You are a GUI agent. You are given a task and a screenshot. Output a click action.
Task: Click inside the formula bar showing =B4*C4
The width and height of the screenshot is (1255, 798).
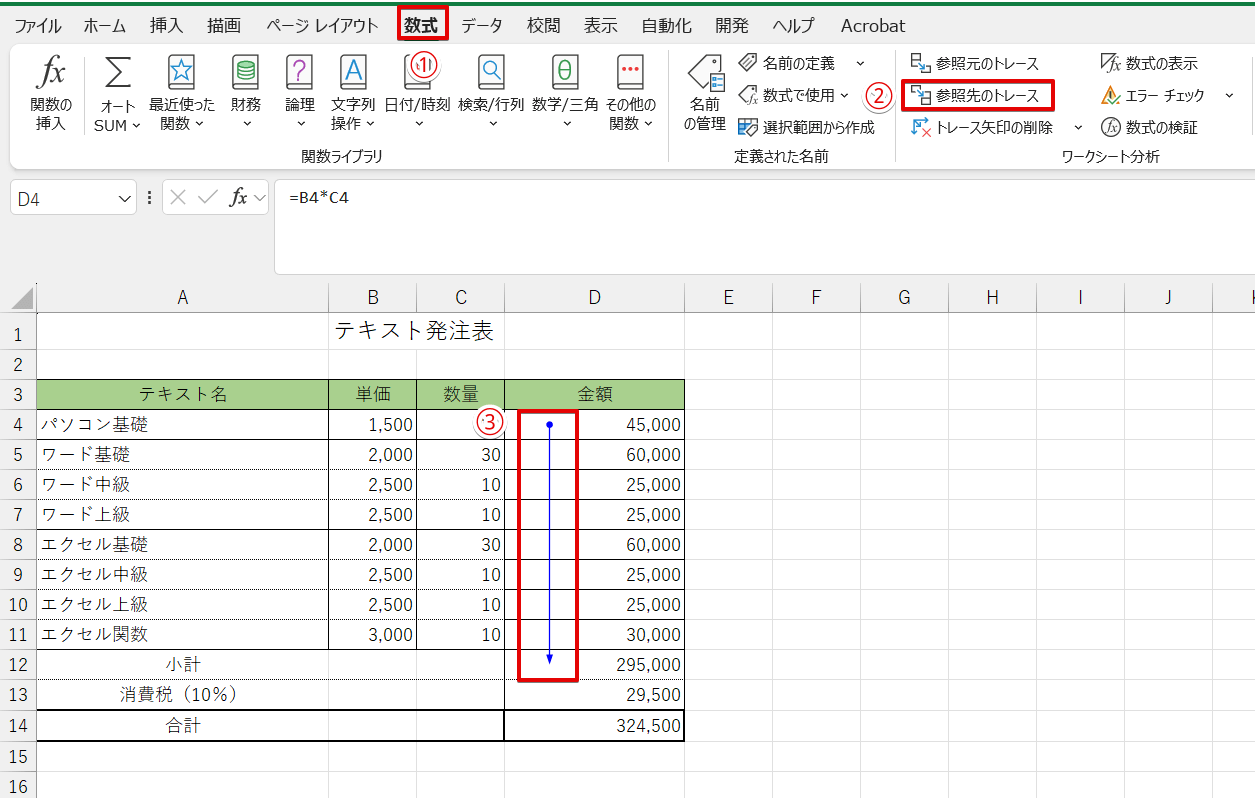pos(764,226)
